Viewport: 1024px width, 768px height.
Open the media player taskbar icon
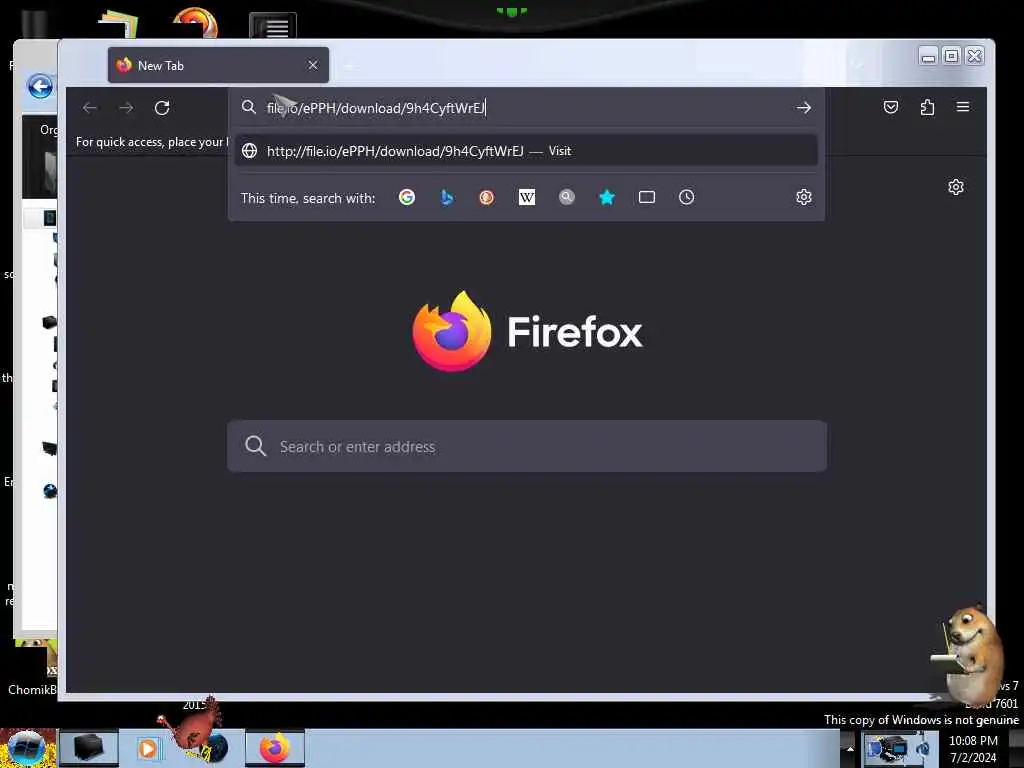149,748
